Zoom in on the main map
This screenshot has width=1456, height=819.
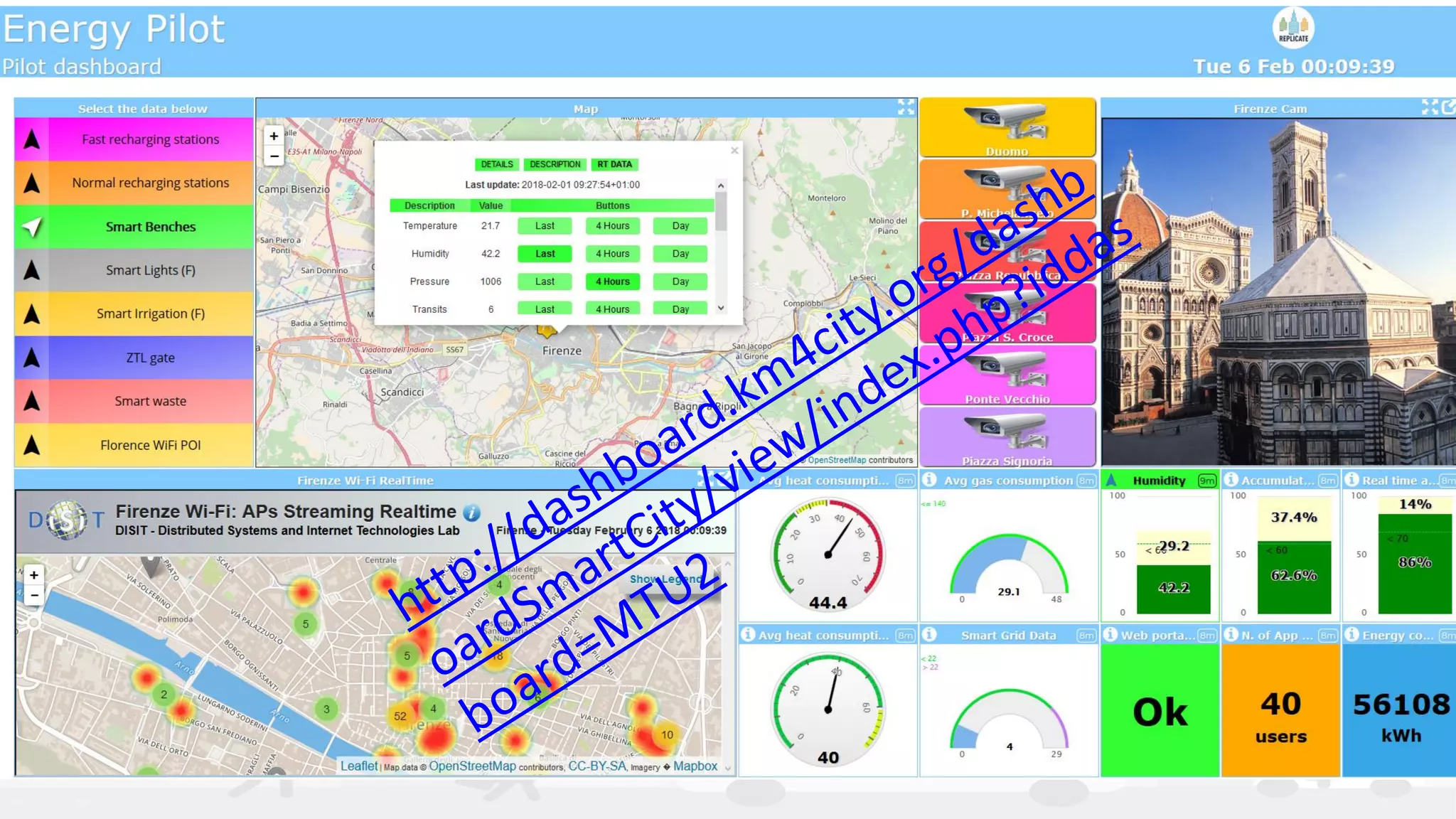[274, 136]
